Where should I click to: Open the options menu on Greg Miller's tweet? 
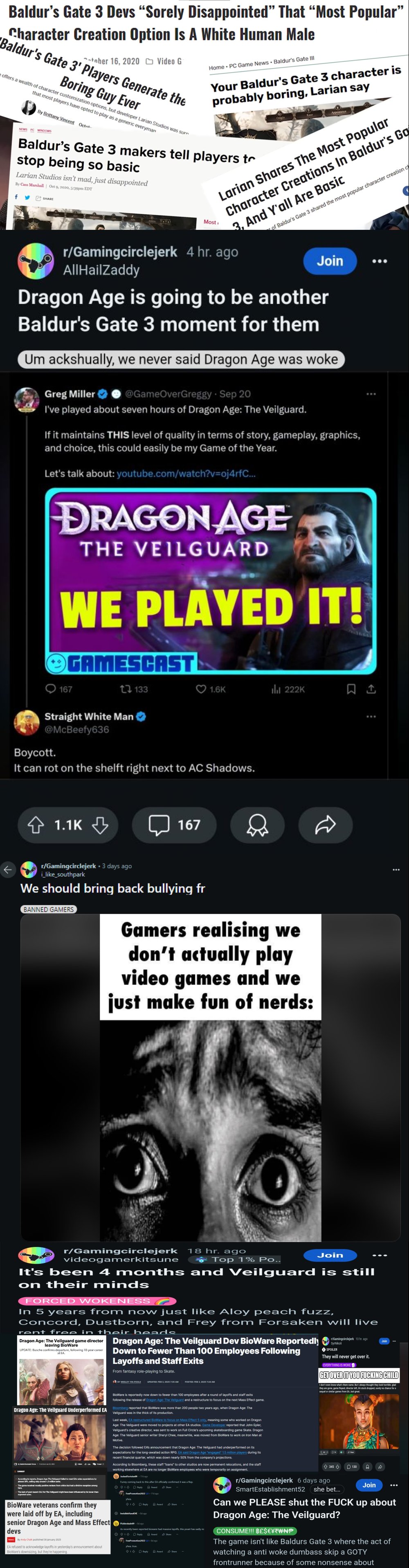pyautogui.click(x=371, y=394)
